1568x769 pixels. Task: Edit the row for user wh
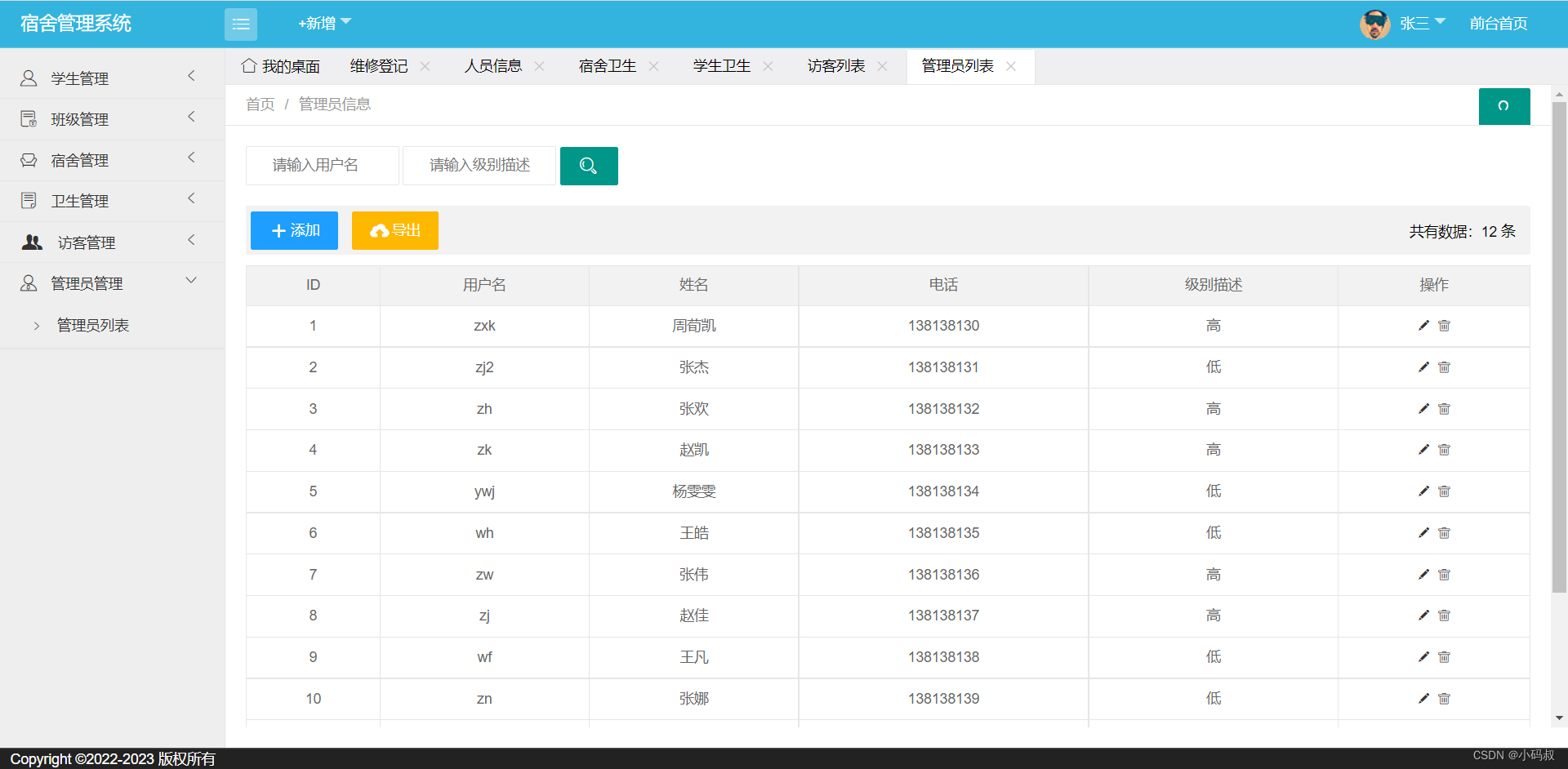coord(1423,533)
